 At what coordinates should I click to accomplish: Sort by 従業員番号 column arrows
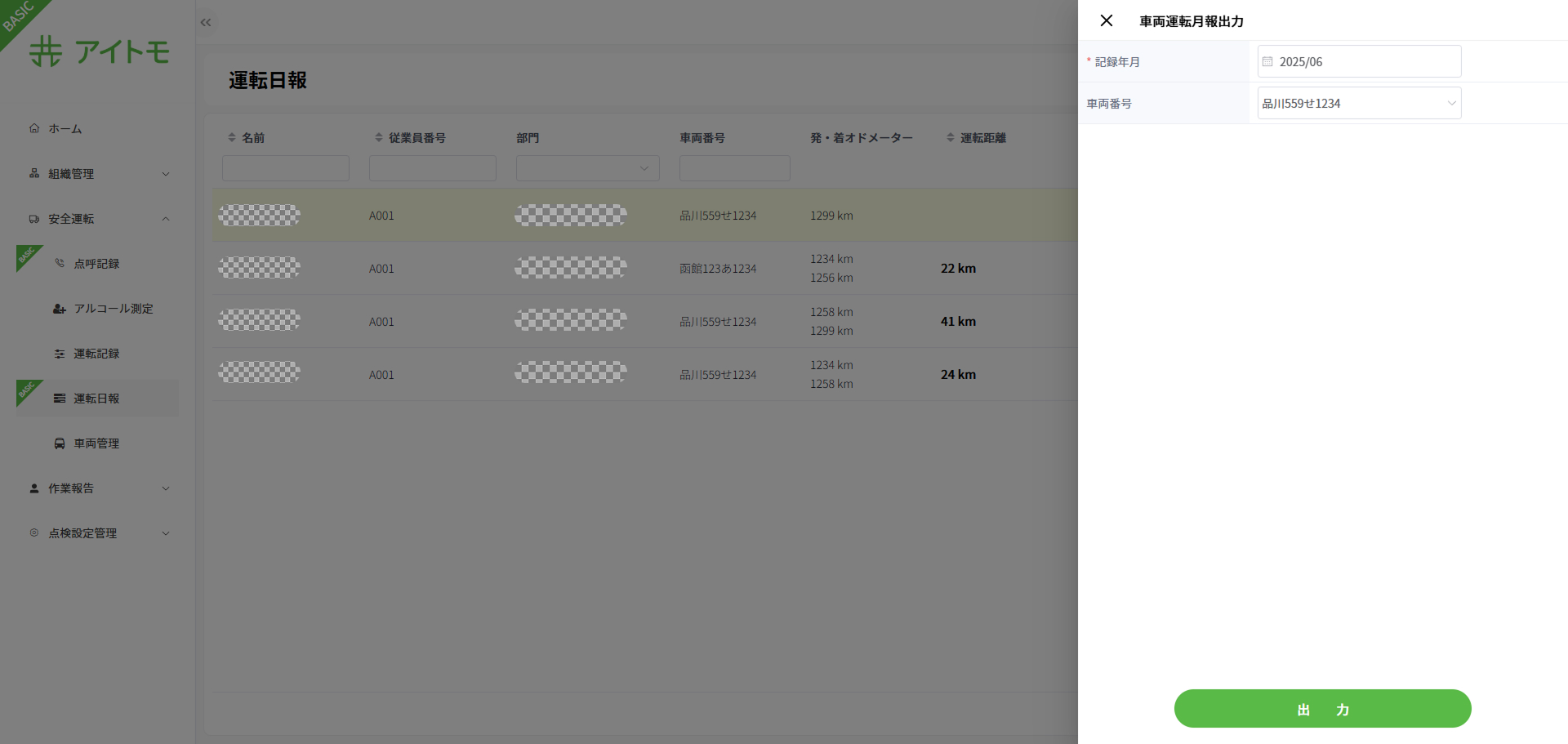pyautogui.click(x=379, y=138)
